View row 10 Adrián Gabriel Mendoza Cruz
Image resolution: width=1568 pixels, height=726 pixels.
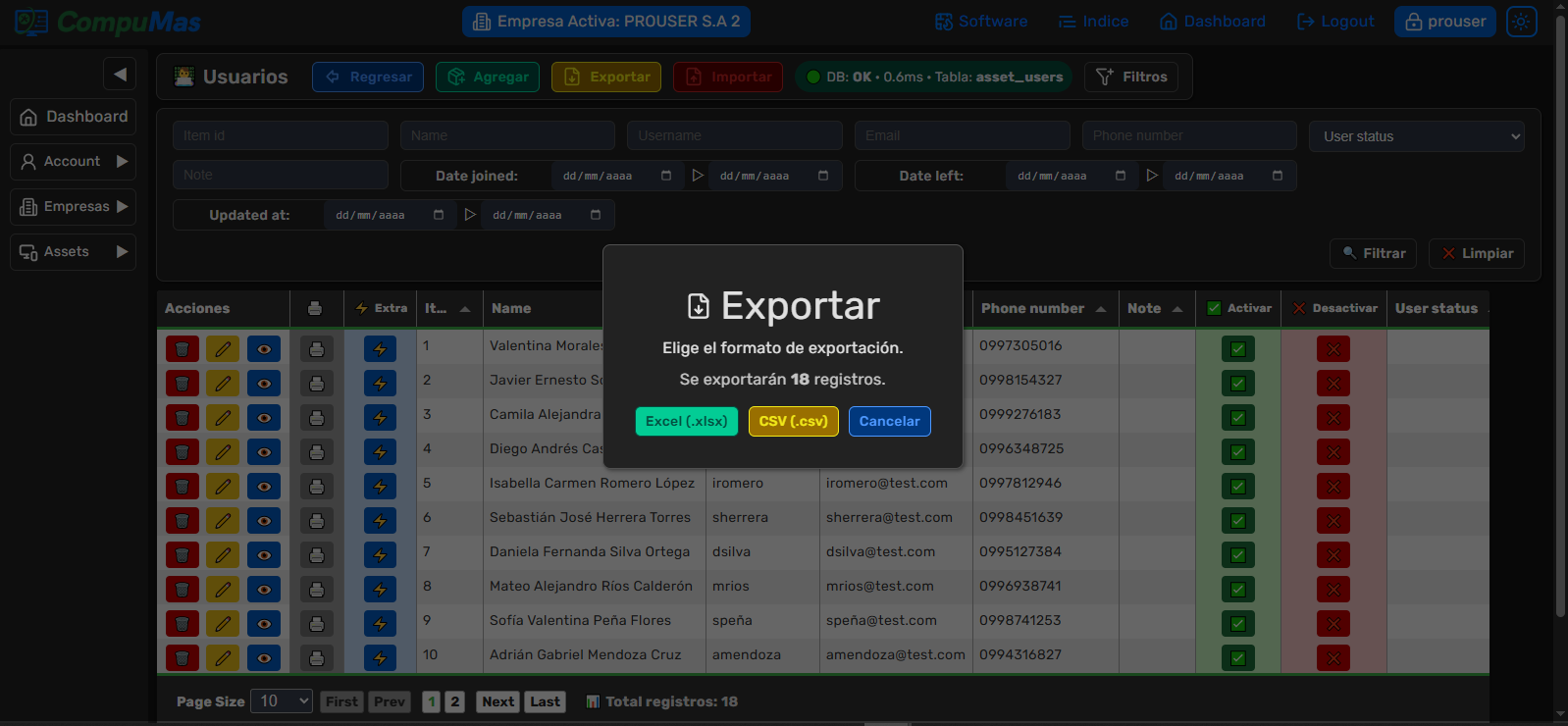[264, 658]
